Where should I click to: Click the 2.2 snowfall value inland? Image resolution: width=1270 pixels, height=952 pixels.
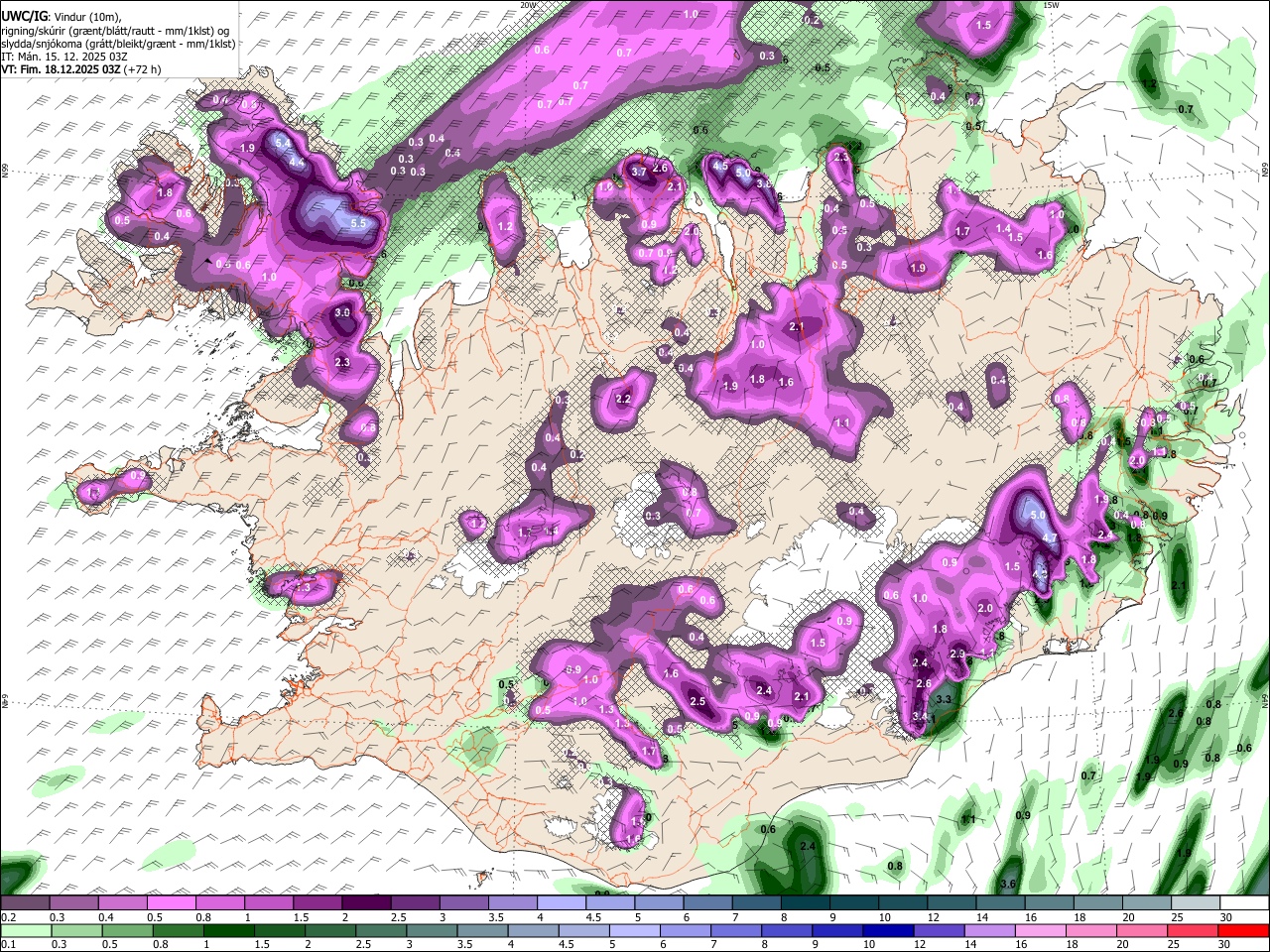(x=624, y=399)
